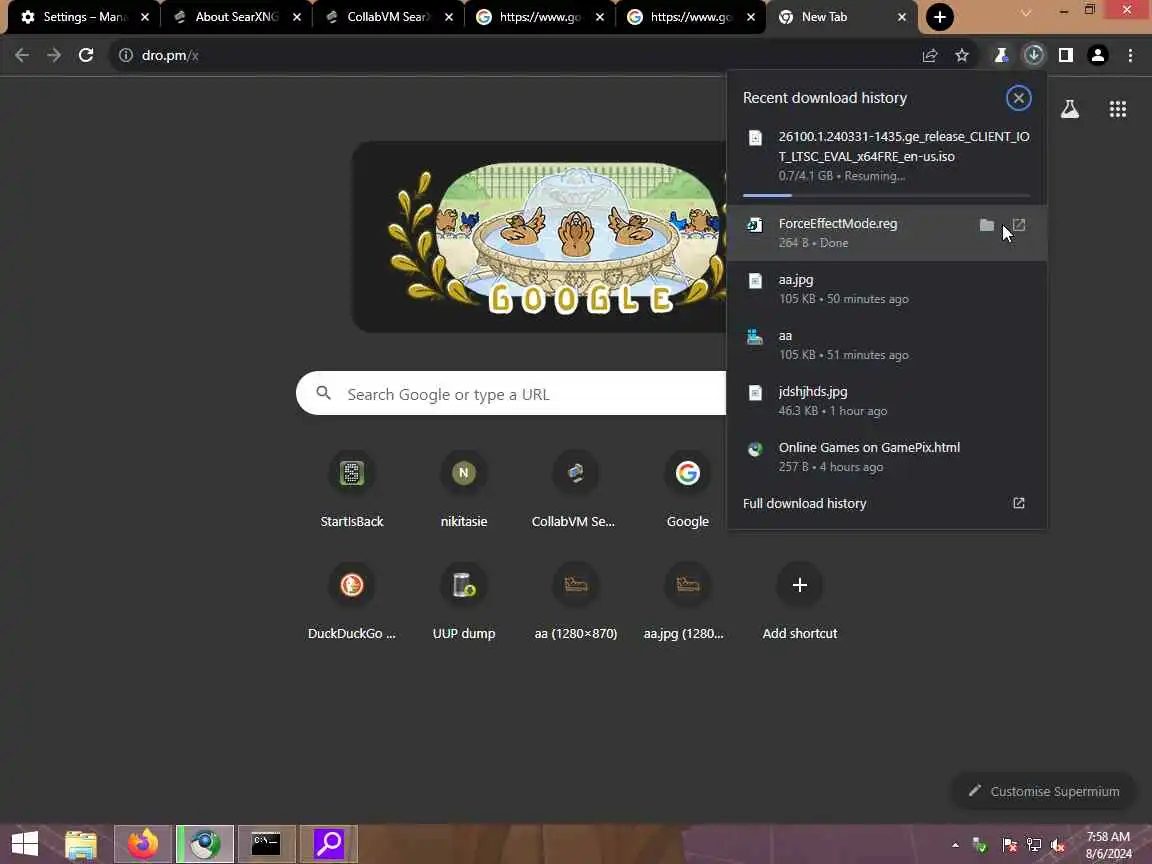Show ForceEffectMode.reg in folder
Viewport: 1152px width, 864px height.
pos(987,225)
